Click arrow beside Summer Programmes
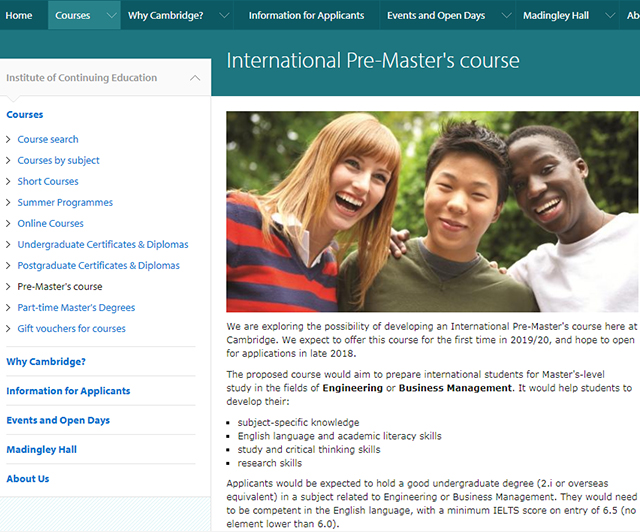 [x=8, y=203]
